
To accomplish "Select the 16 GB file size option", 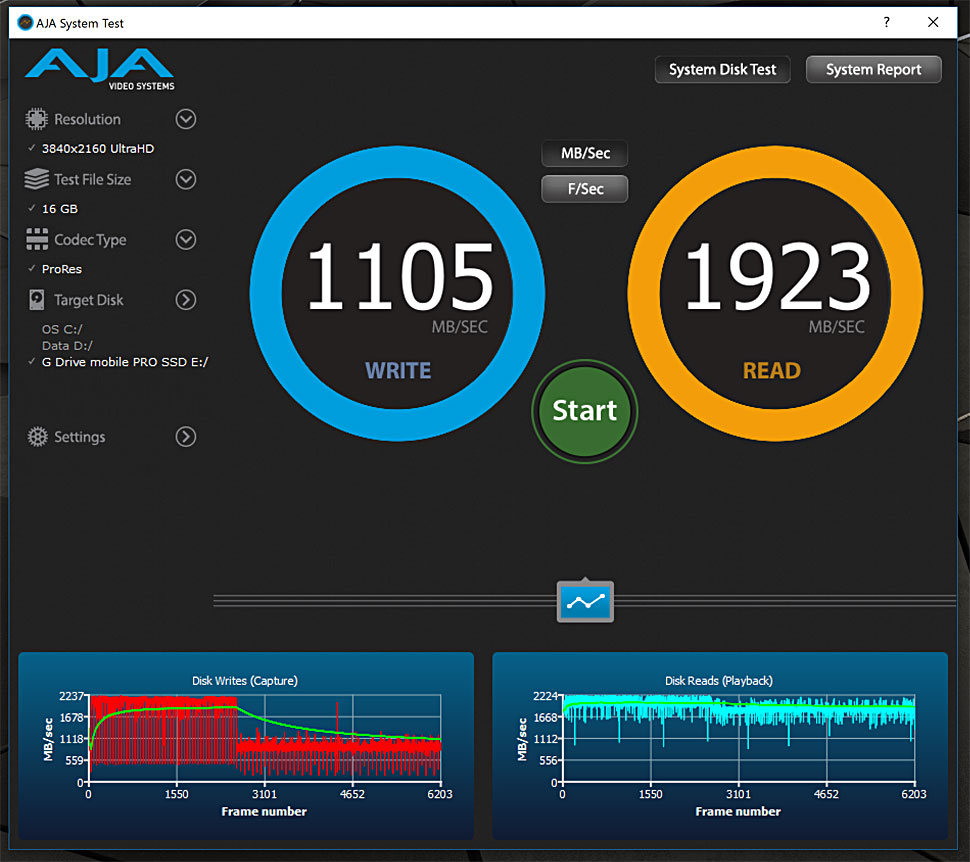I will tap(60, 209).
